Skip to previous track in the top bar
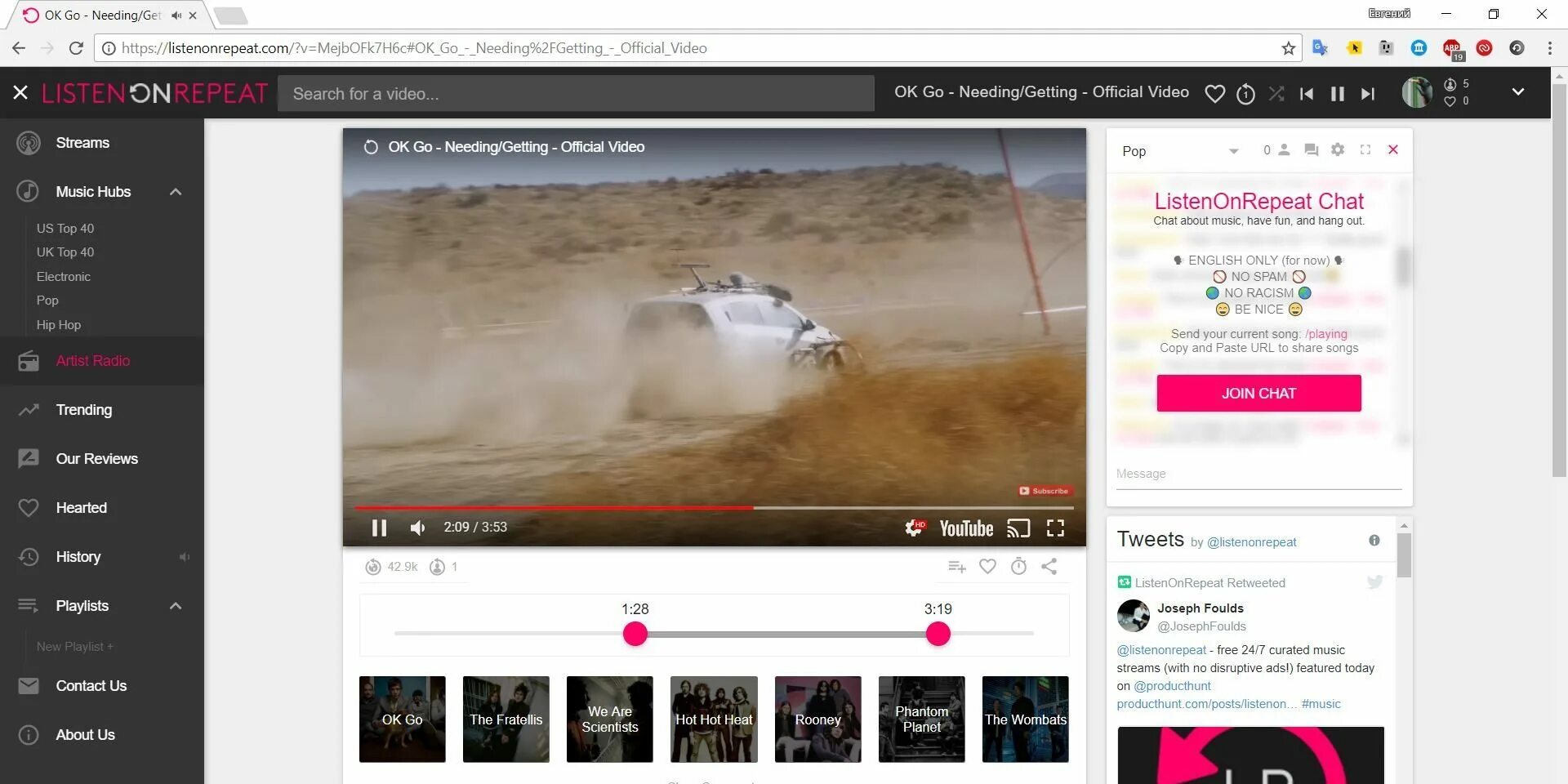 (x=1307, y=94)
